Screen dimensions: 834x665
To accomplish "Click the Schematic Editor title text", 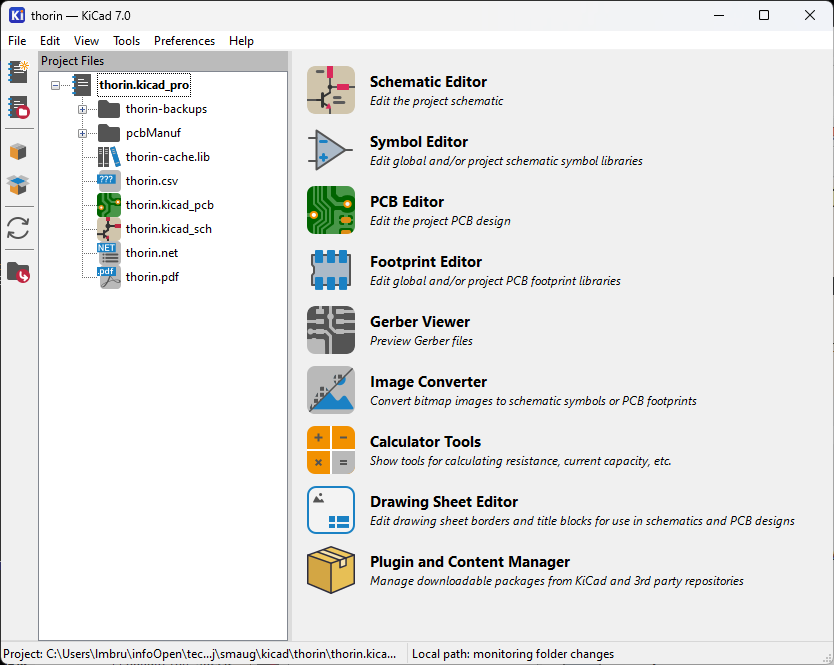I will coord(428,82).
